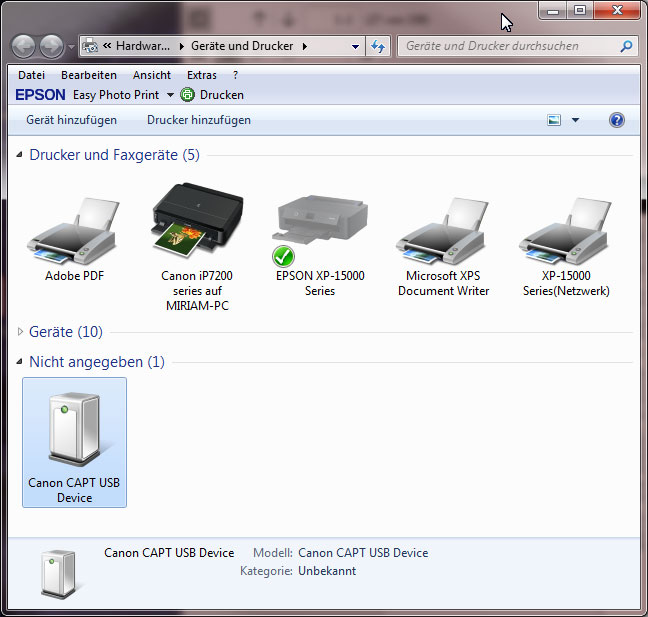Minimize the window

[x=553, y=11]
